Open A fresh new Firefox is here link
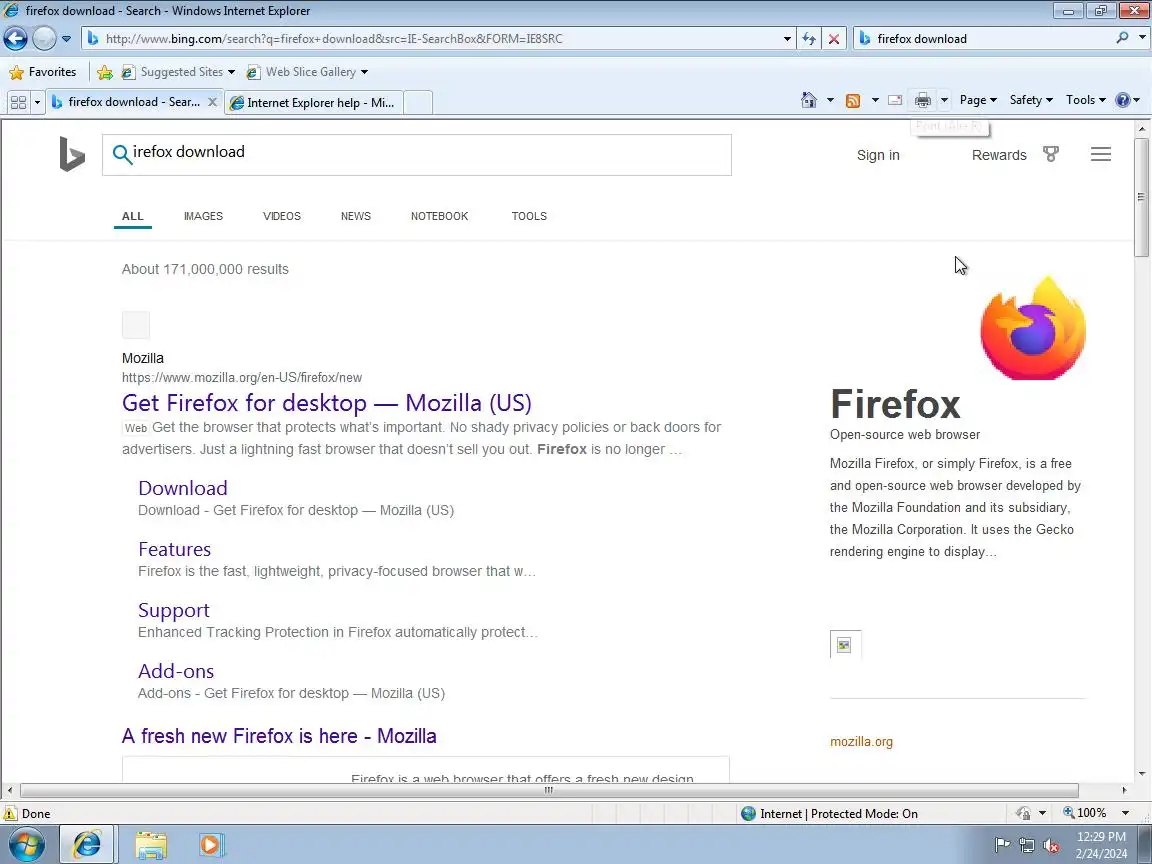 (x=279, y=735)
